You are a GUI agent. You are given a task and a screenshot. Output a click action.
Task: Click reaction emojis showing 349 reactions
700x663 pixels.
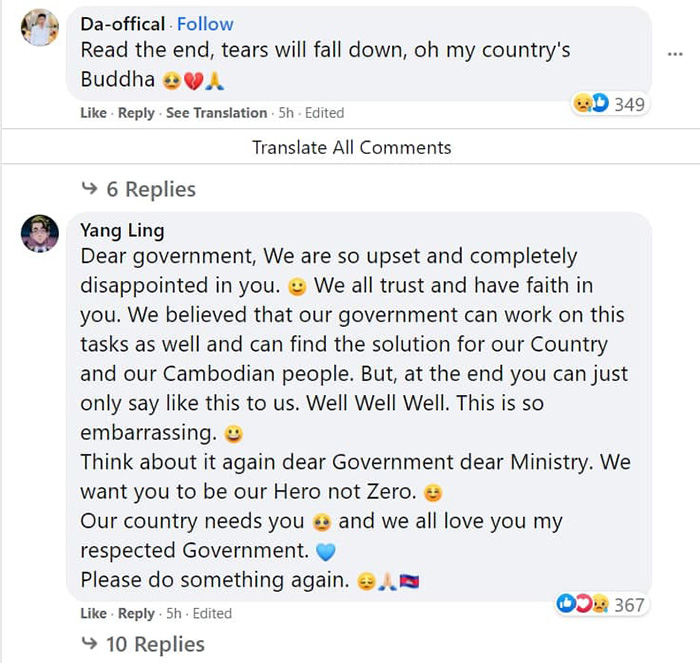590,103
